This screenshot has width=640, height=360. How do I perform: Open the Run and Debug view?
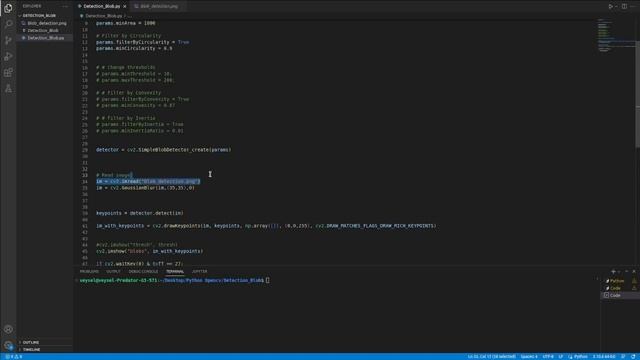pos(8,56)
